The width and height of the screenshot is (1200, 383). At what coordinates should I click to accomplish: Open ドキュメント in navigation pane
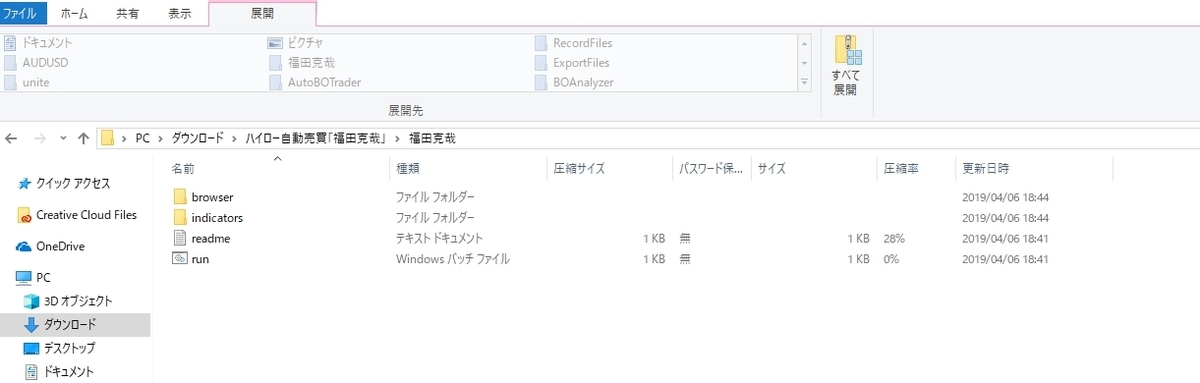point(58,372)
